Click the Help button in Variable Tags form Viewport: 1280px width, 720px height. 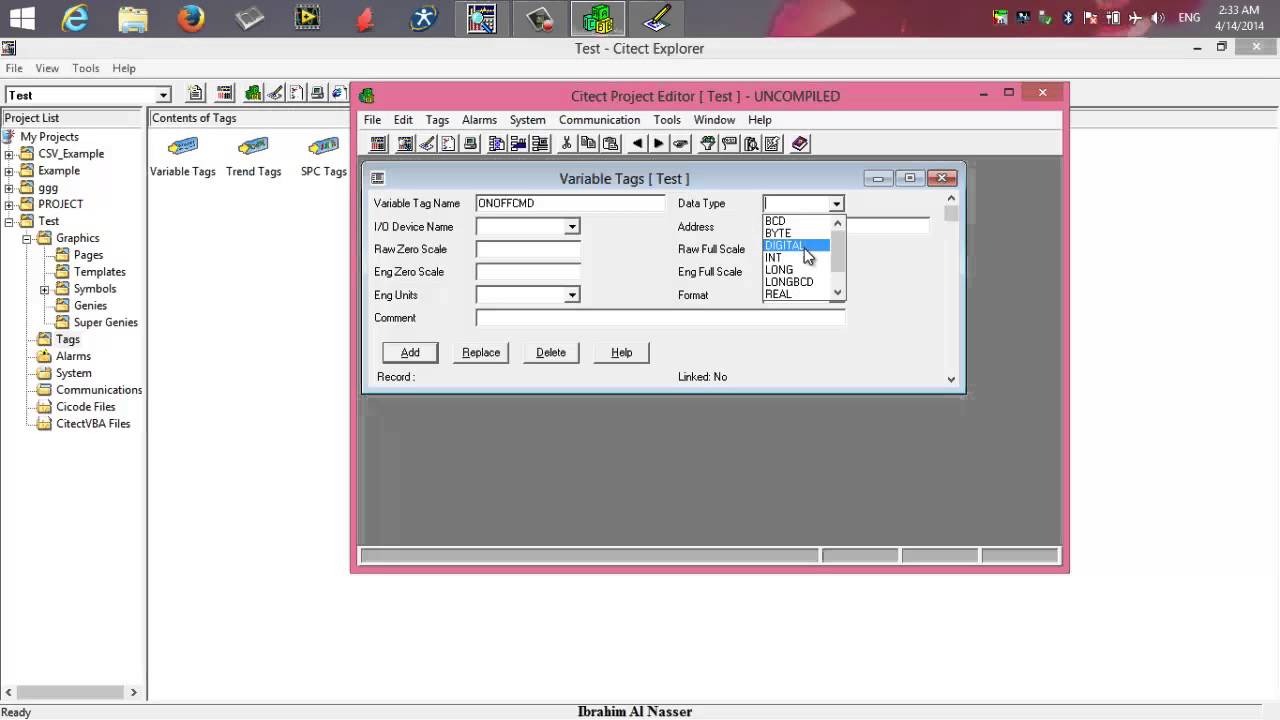[x=622, y=352]
